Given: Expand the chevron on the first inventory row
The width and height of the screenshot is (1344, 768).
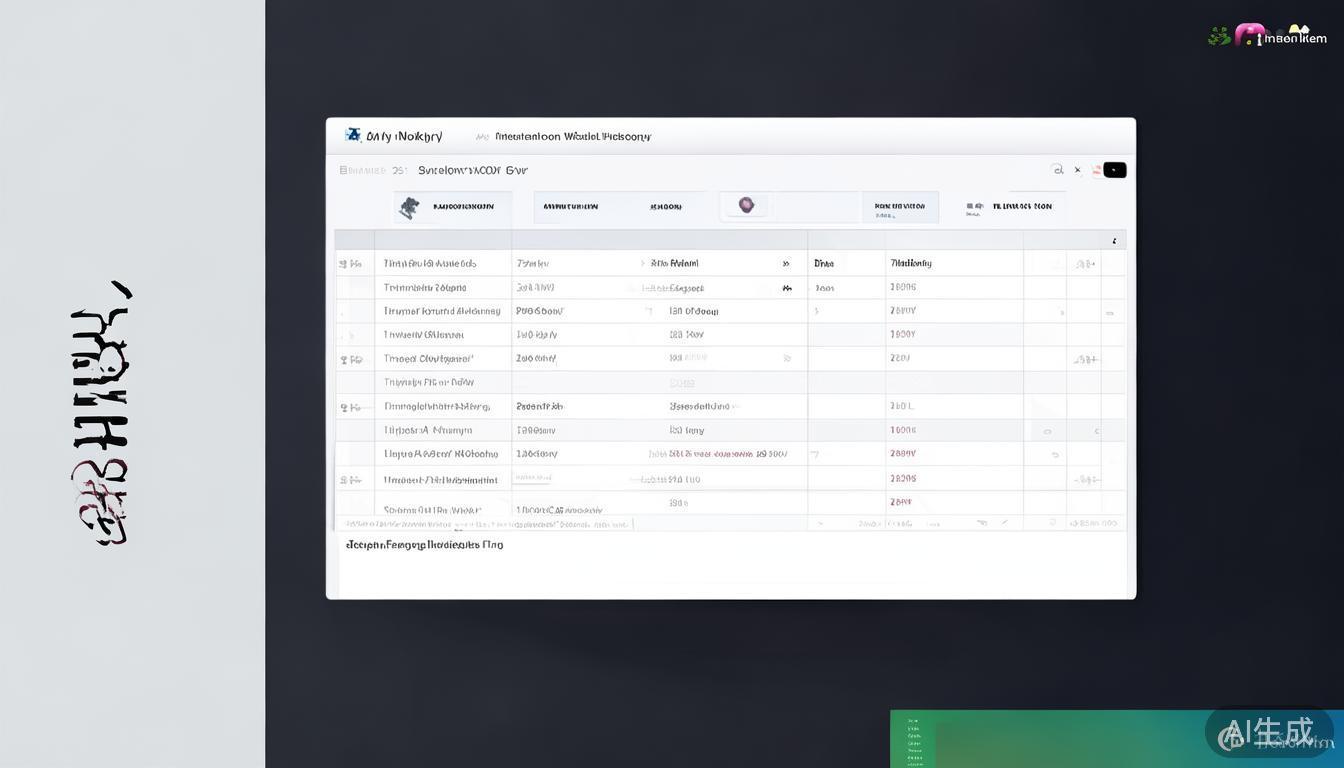Looking at the screenshot, I should point(645,263).
